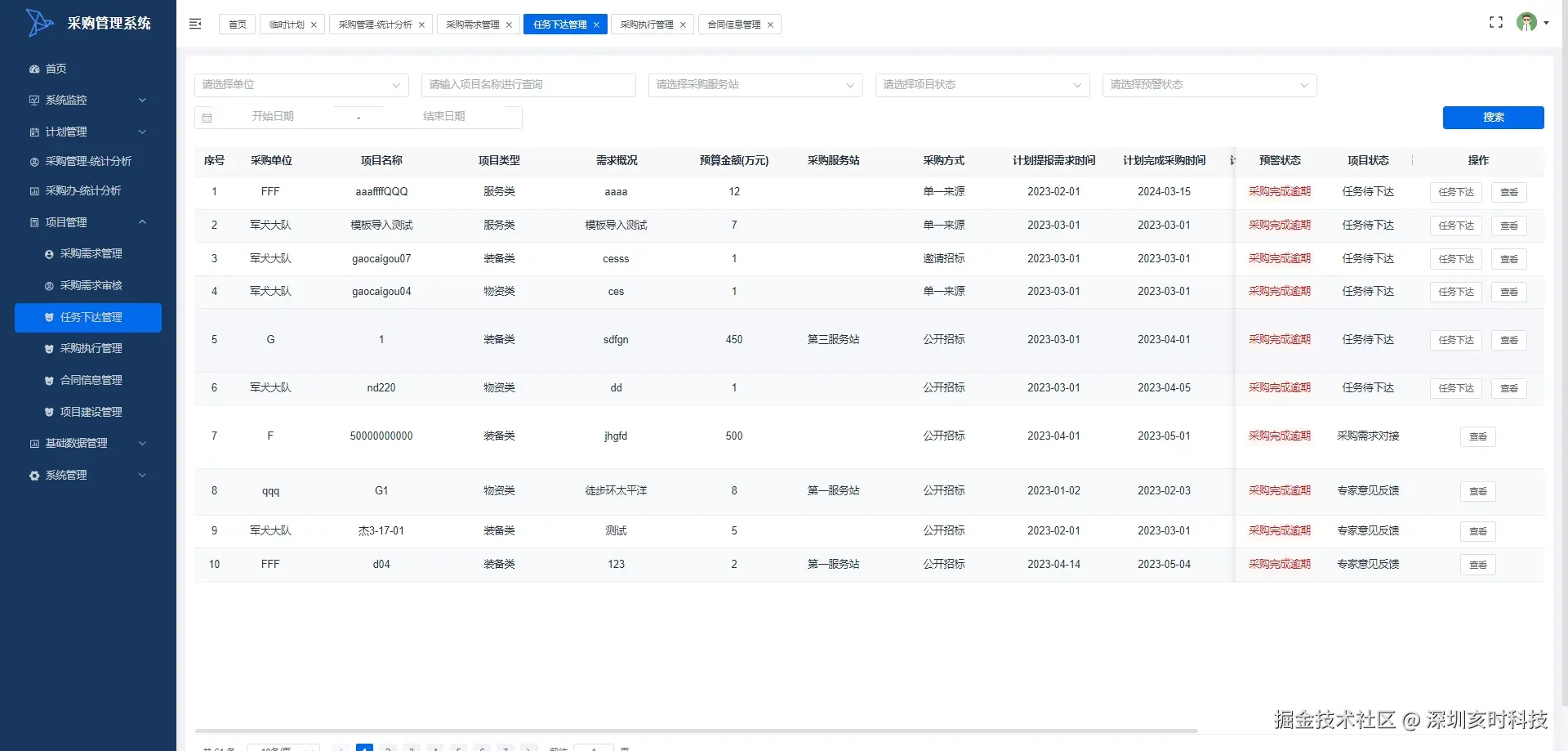Click the 任务下达管理 sidebar icon
The image size is (1568, 751).
[x=49, y=317]
